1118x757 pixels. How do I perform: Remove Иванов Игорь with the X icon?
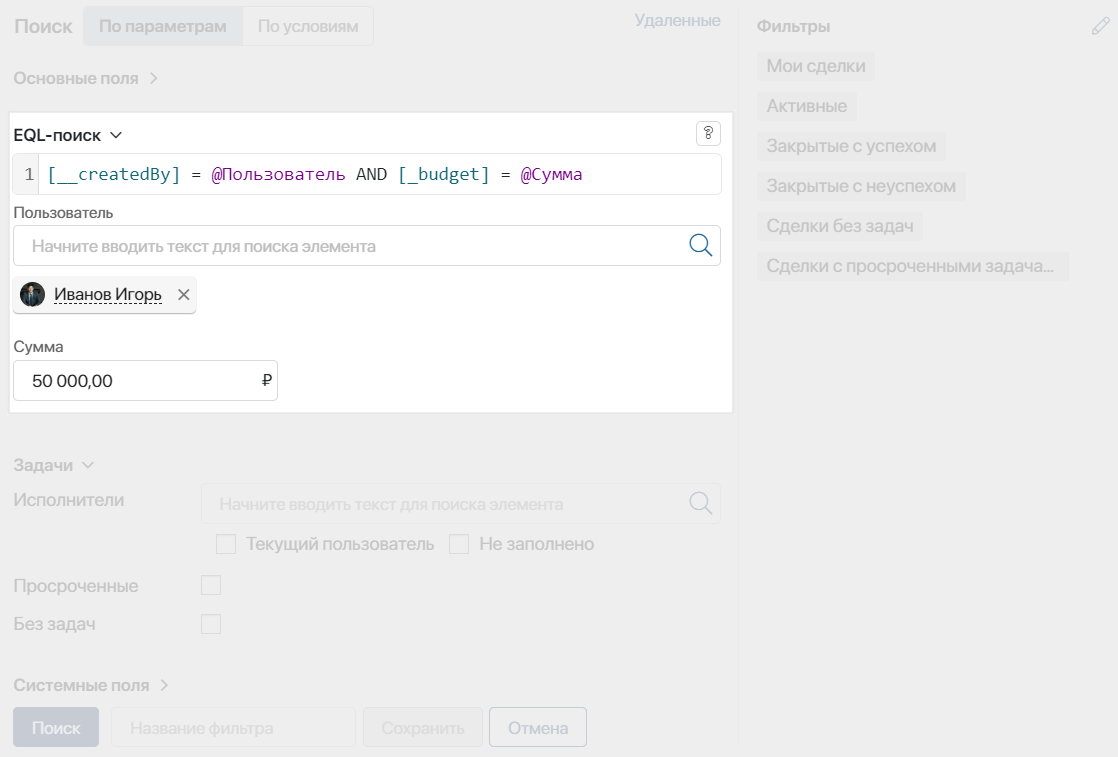[x=183, y=294]
